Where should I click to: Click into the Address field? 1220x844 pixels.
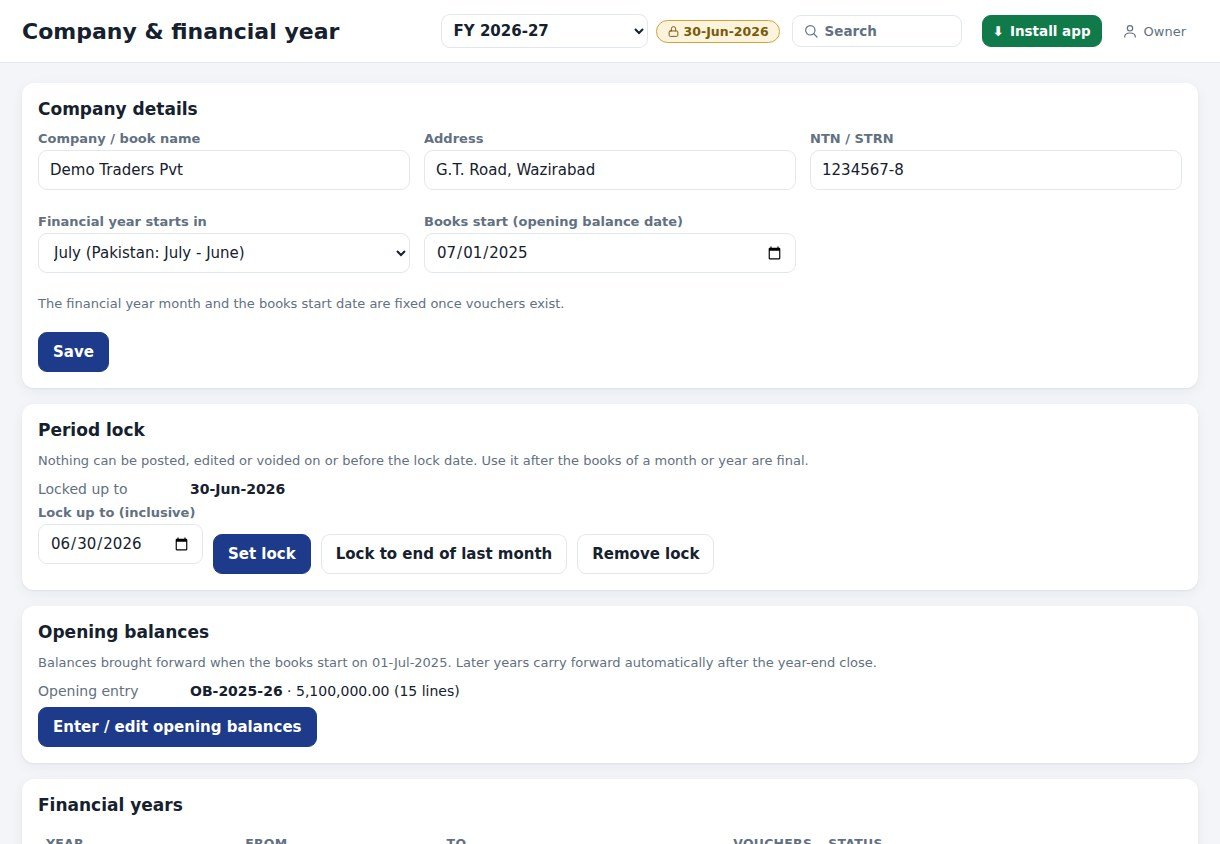[x=610, y=170]
